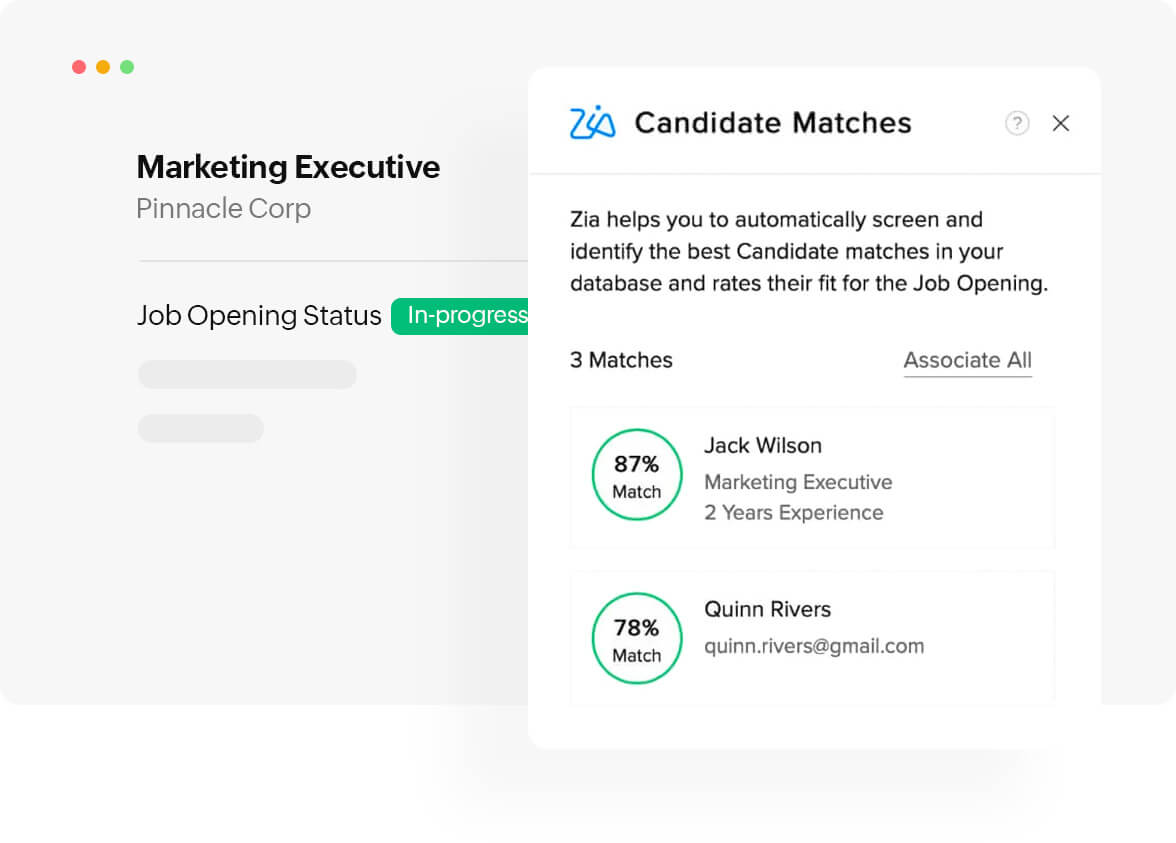This screenshot has height=843, width=1176.
Task: Click the Zia logo icon
Action: point(592,123)
